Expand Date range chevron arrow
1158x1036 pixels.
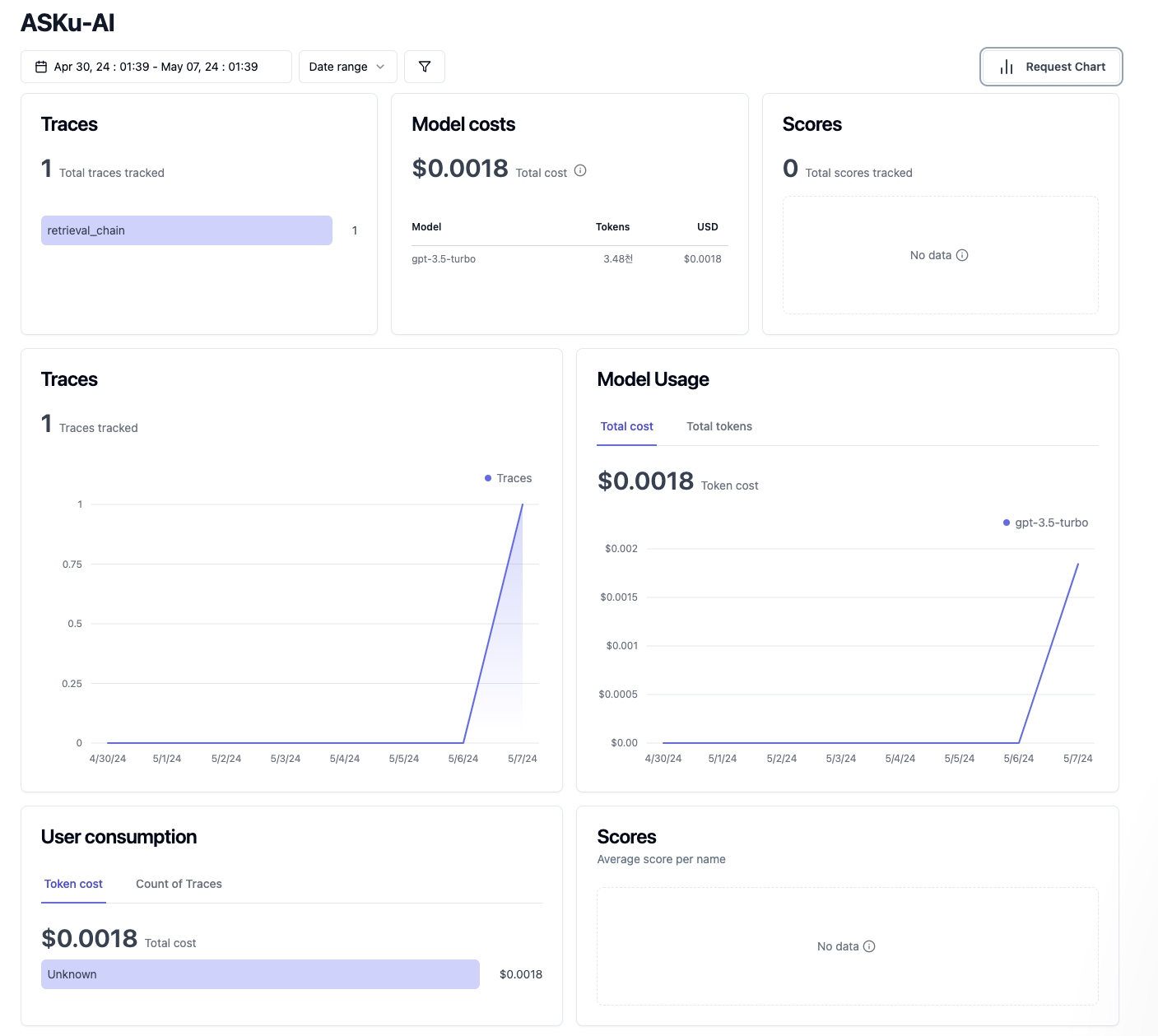(x=380, y=67)
